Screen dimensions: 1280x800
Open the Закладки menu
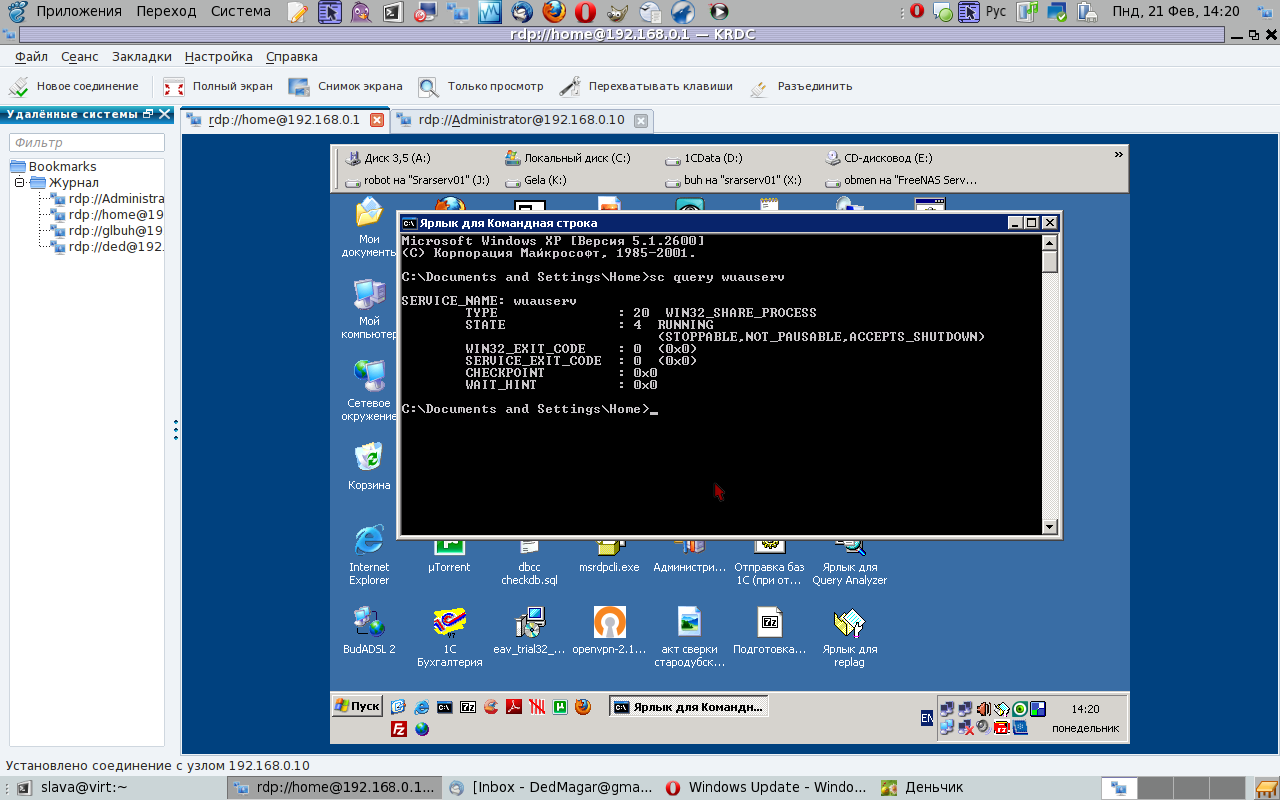point(141,57)
